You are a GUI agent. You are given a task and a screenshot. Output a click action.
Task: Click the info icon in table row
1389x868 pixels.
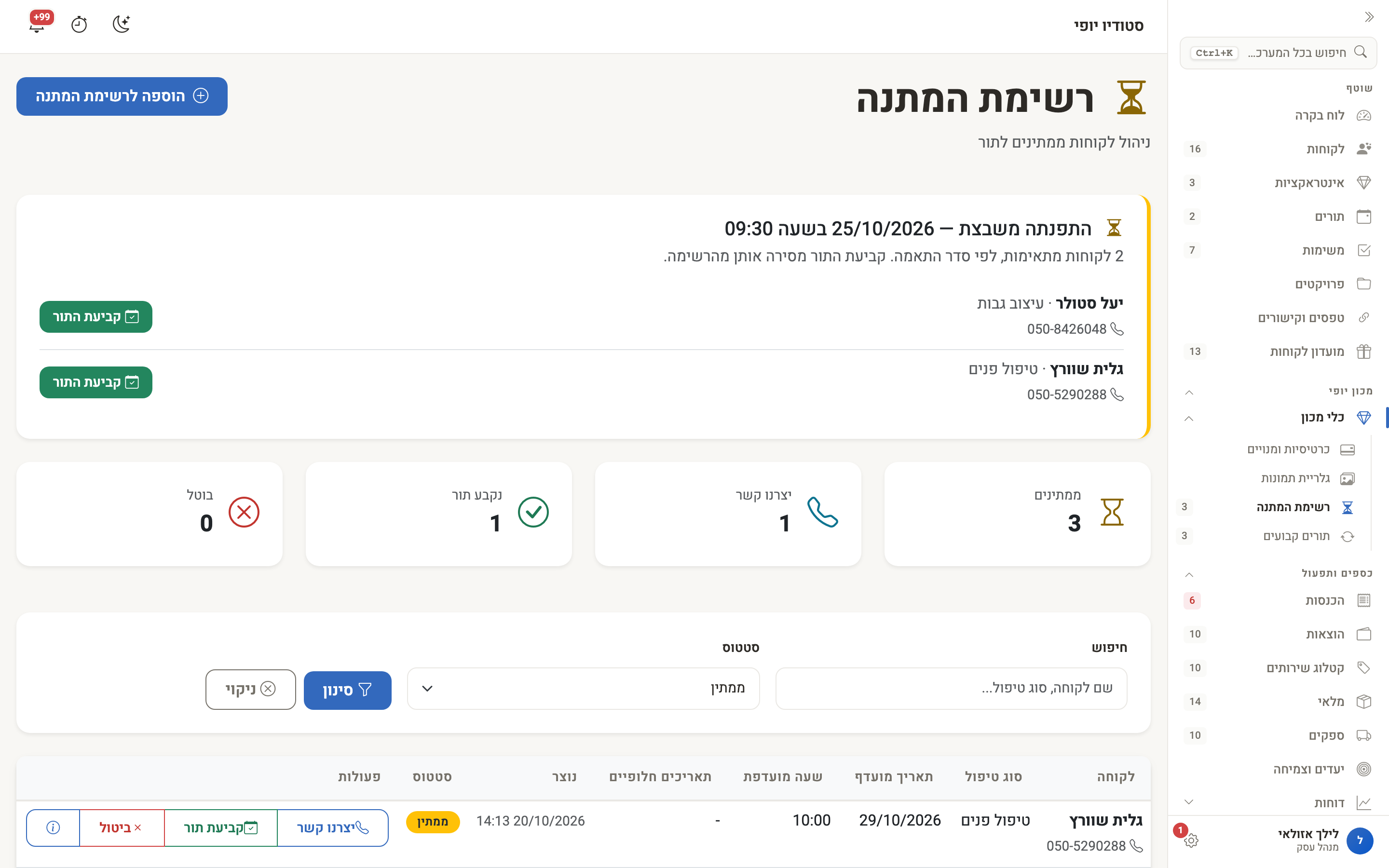click(x=53, y=828)
